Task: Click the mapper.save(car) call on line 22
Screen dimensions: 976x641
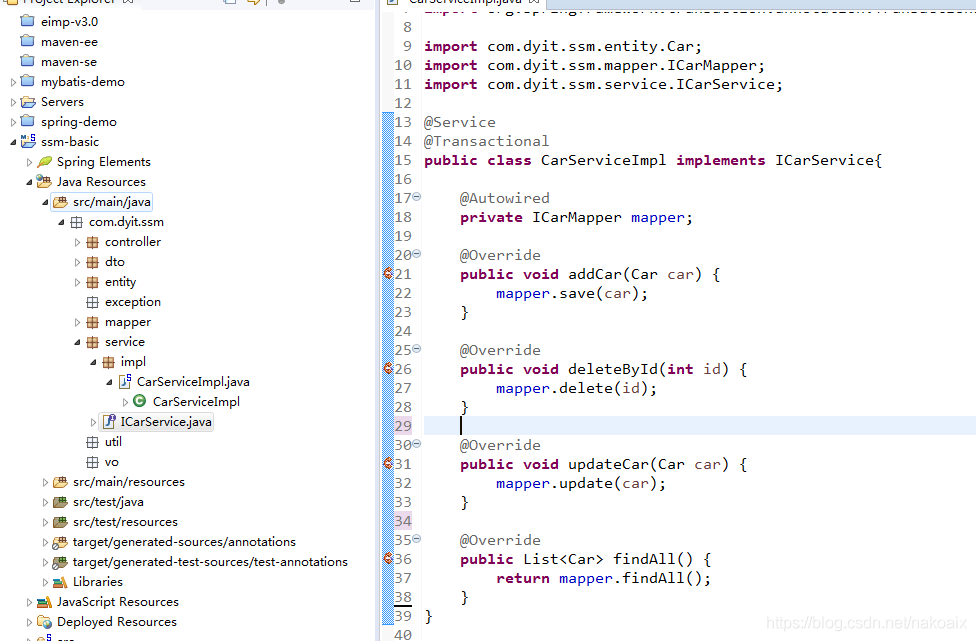Action: tap(572, 293)
